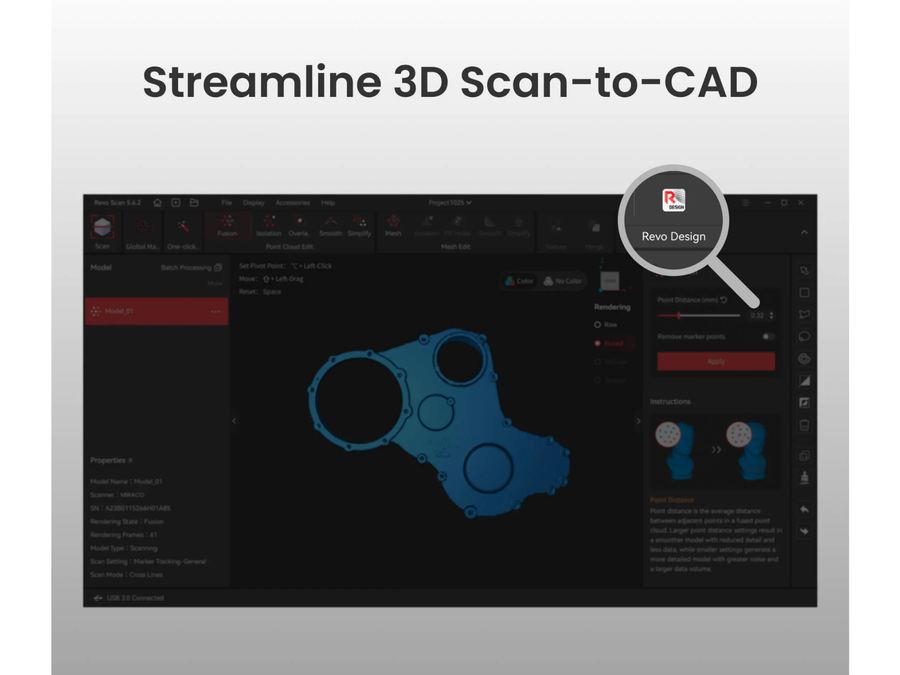The height and width of the screenshot is (675, 900).
Task: Toggle Remove marker points switch
Action: [x=768, y=337]
